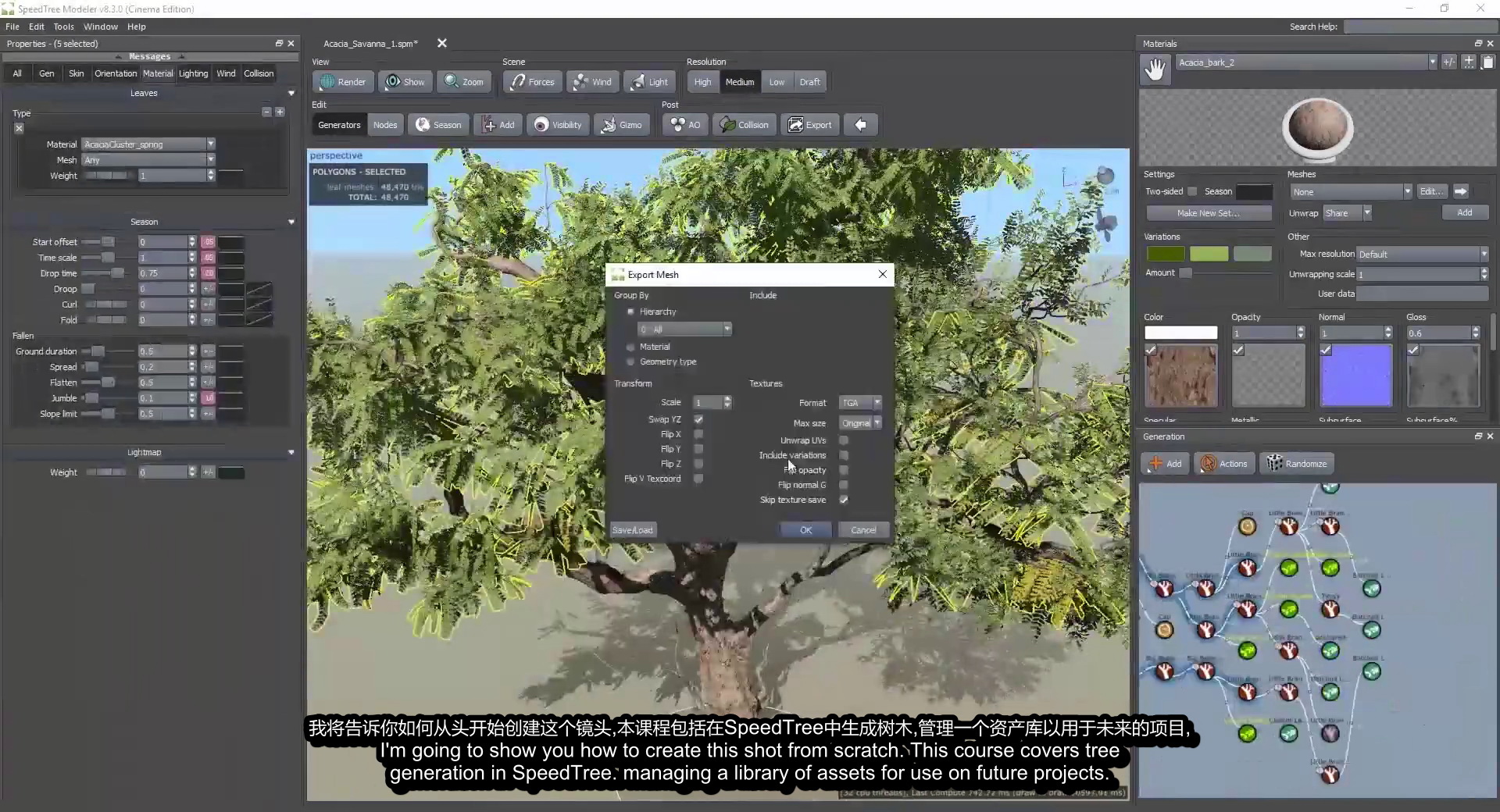Switch to the Nodes edit mode tab

[x=385, y=125]
